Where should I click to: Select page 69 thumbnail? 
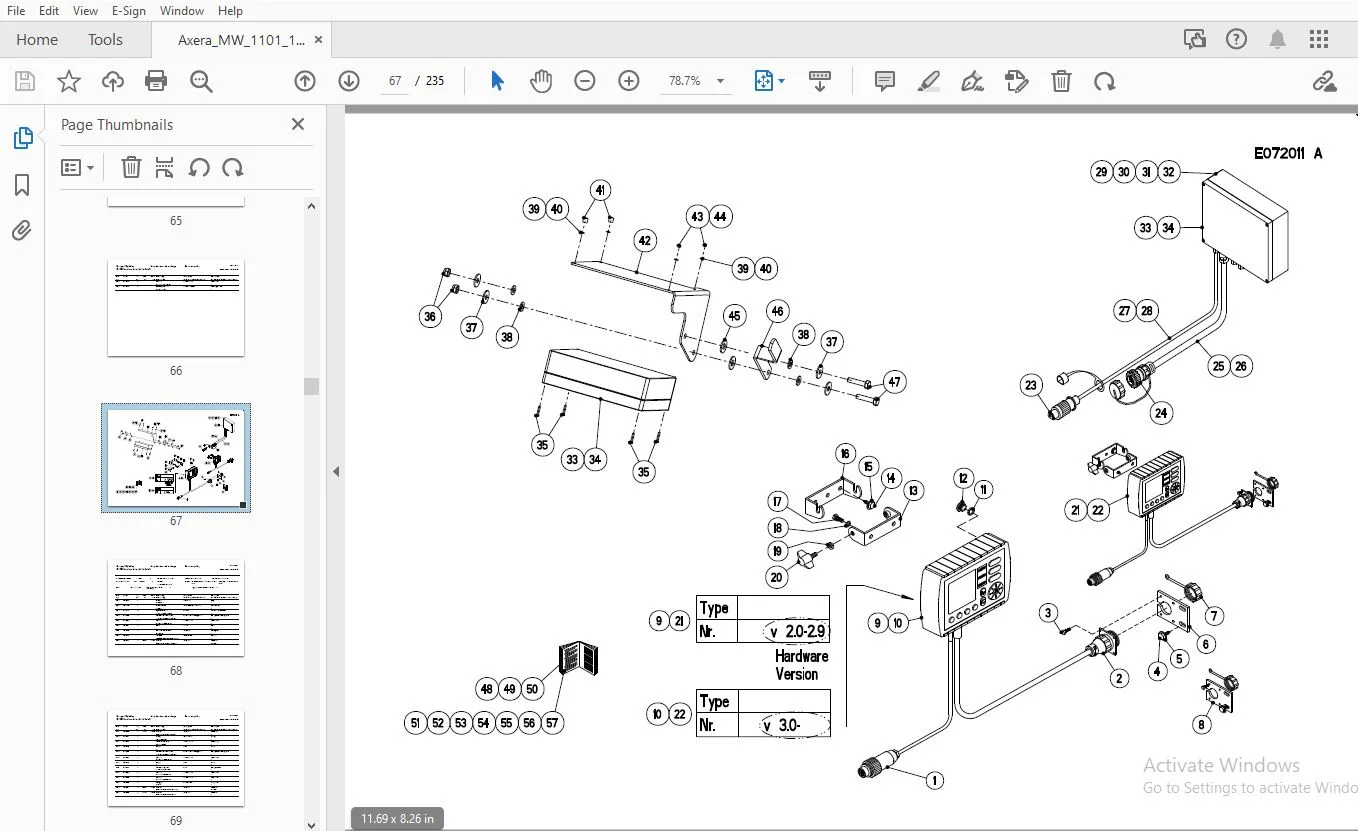click(x=176, y=758)
